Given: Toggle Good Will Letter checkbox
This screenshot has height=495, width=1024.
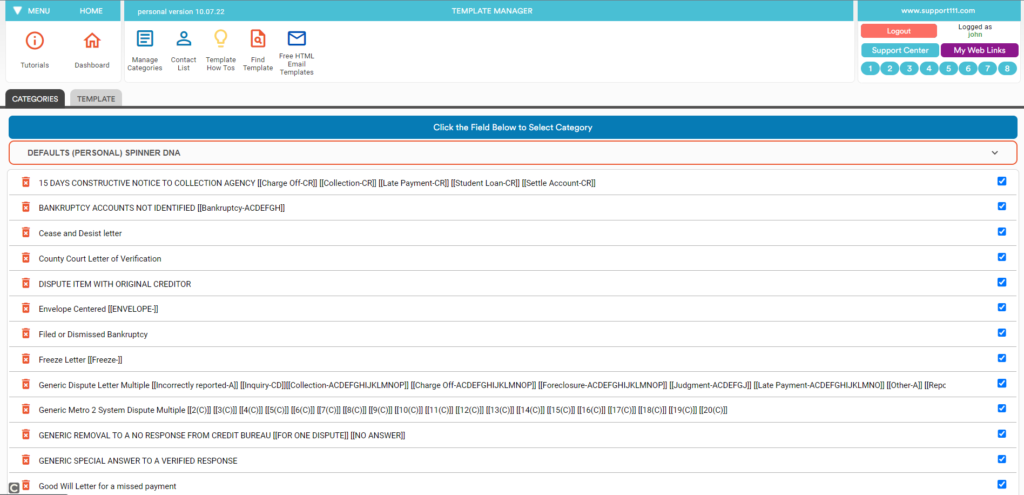Looking at the screenshot, I should tap(1002, 484).
